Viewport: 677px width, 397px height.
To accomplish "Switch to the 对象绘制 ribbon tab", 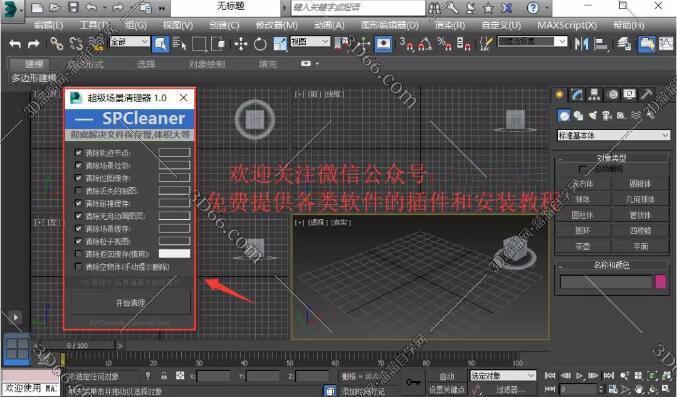I will (207, 64).
